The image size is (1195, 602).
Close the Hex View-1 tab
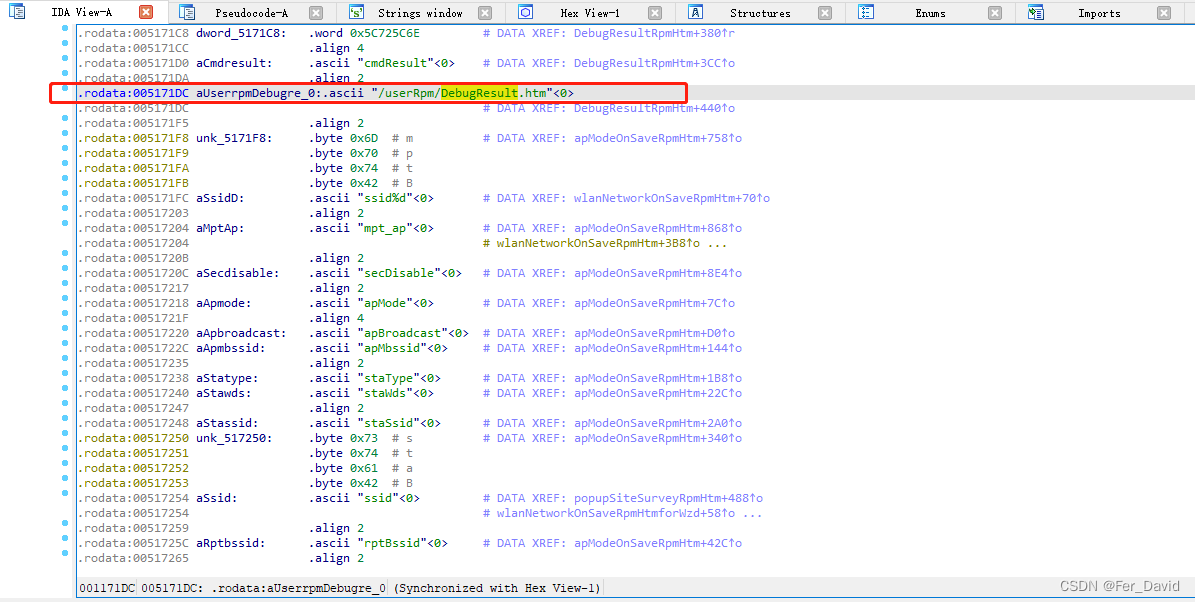pyautogui.click(x=655, y=13)
